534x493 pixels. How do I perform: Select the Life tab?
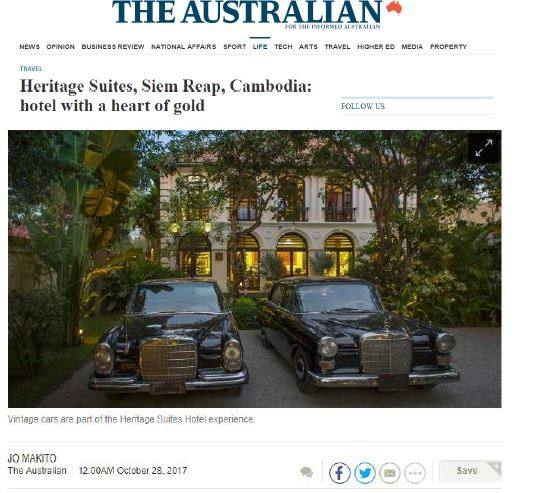coord(260,47)
